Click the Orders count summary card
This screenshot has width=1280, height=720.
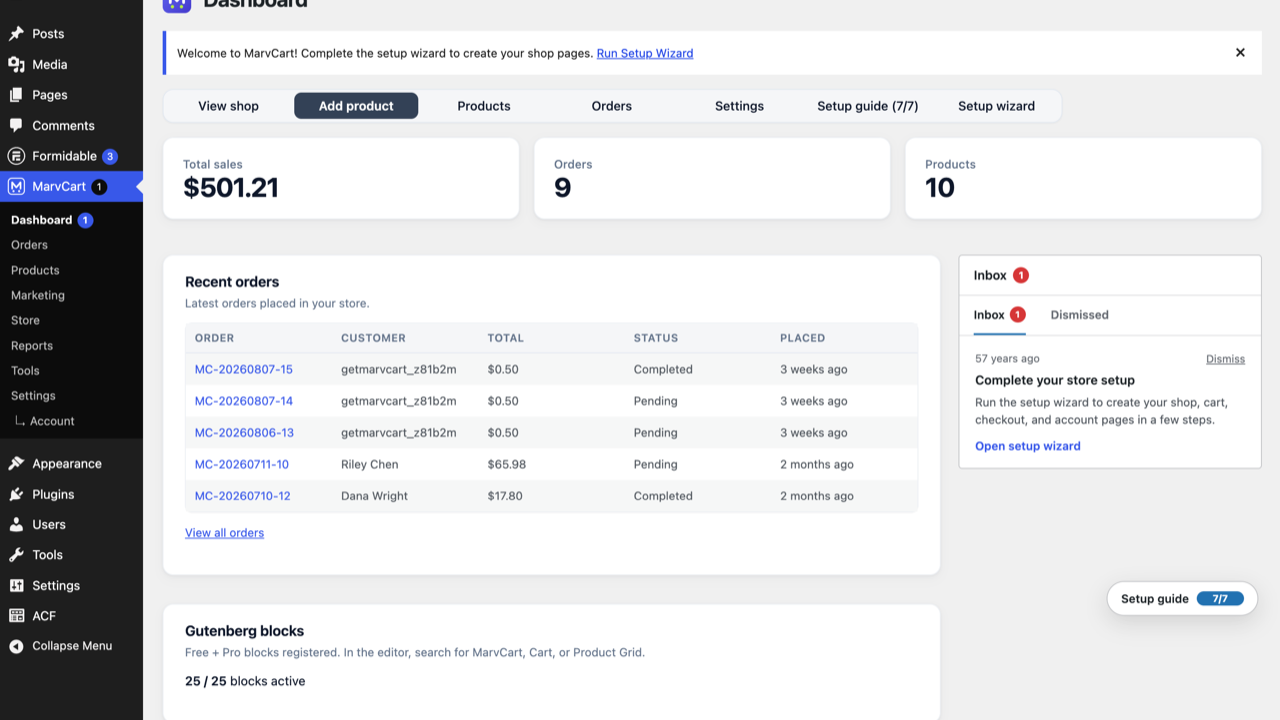(x=712, y=178)
